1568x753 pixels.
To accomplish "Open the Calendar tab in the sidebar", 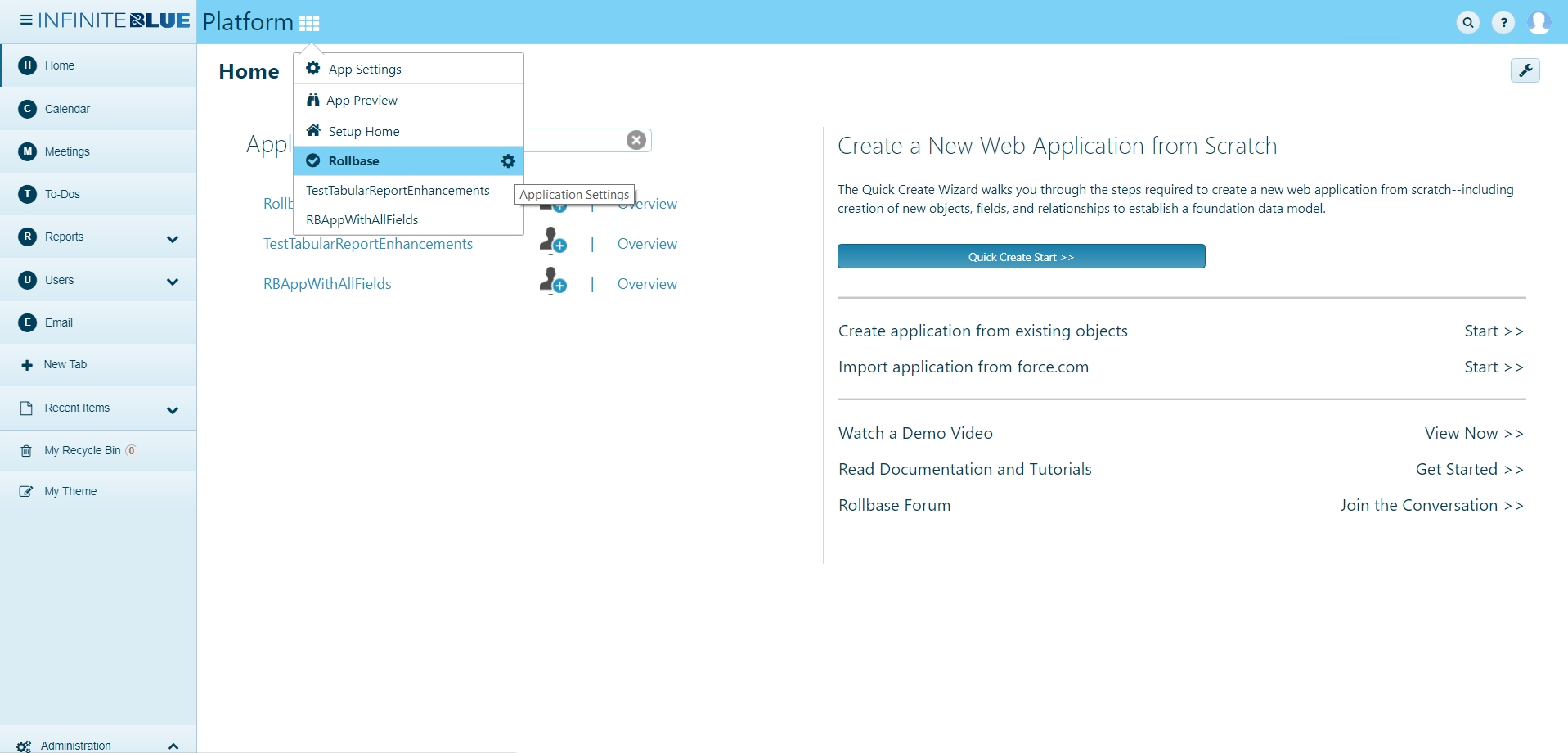I will coord(98,109).
